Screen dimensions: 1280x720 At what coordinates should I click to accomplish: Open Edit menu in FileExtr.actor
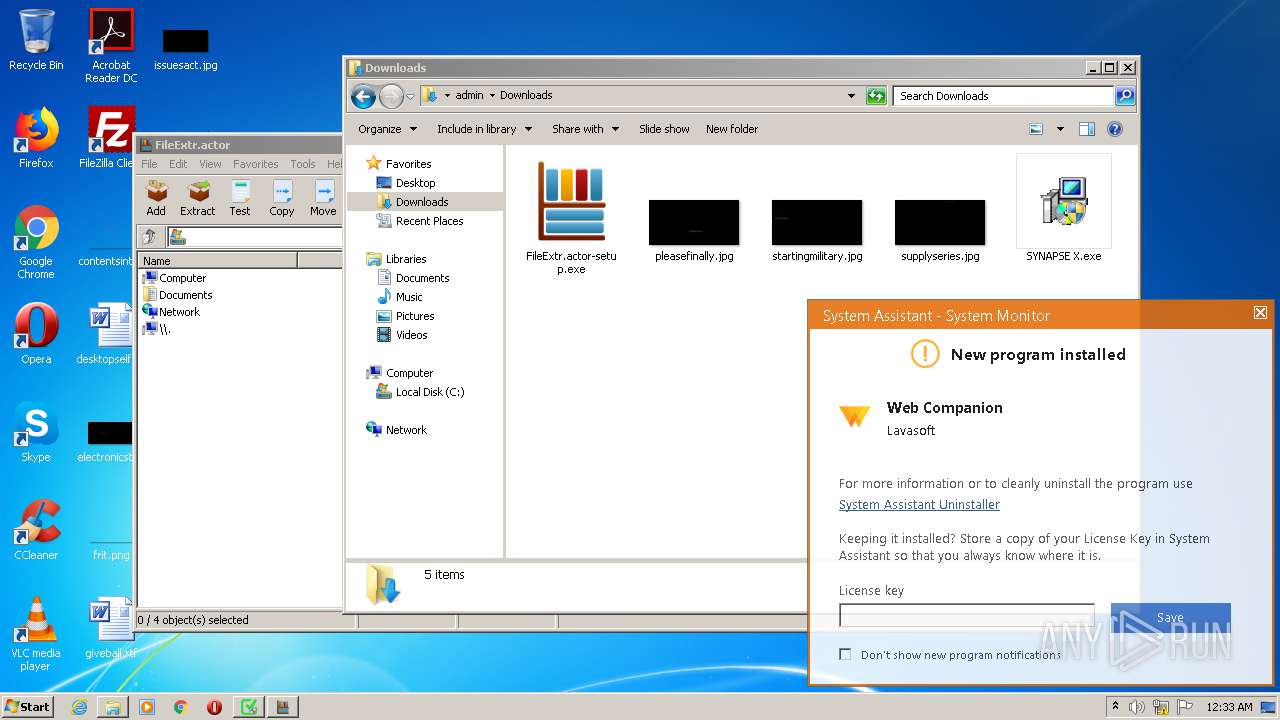[x=178, y=164]
